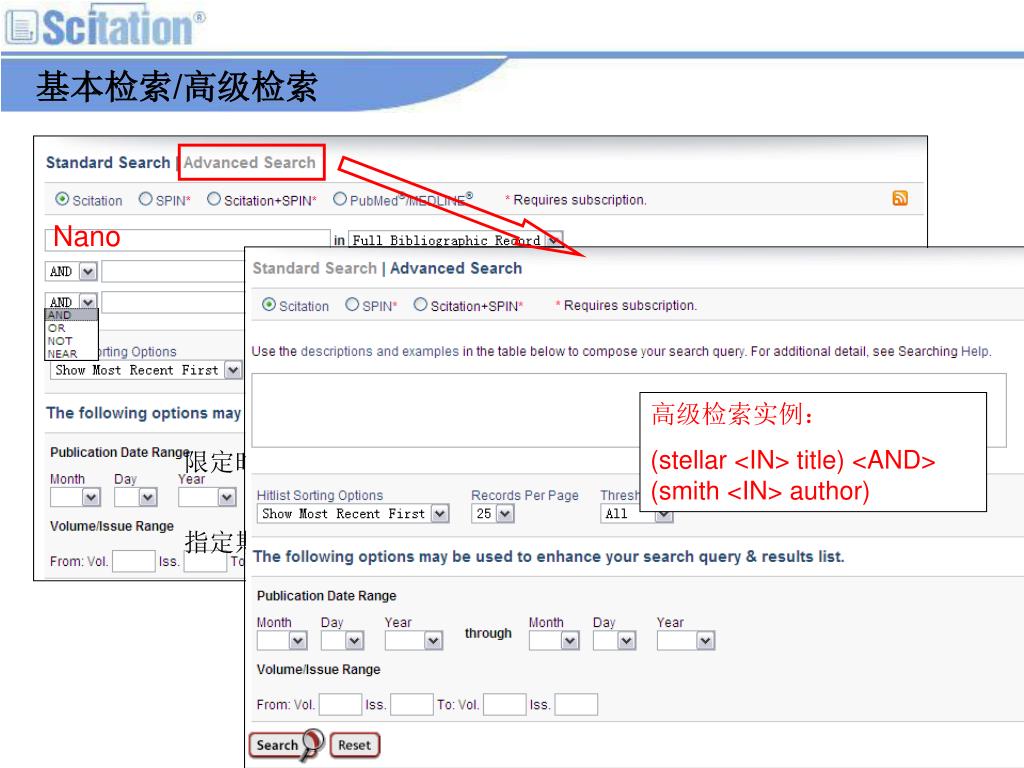
Task: Click the orange RSS feed icon
Action: click(900, 198)
